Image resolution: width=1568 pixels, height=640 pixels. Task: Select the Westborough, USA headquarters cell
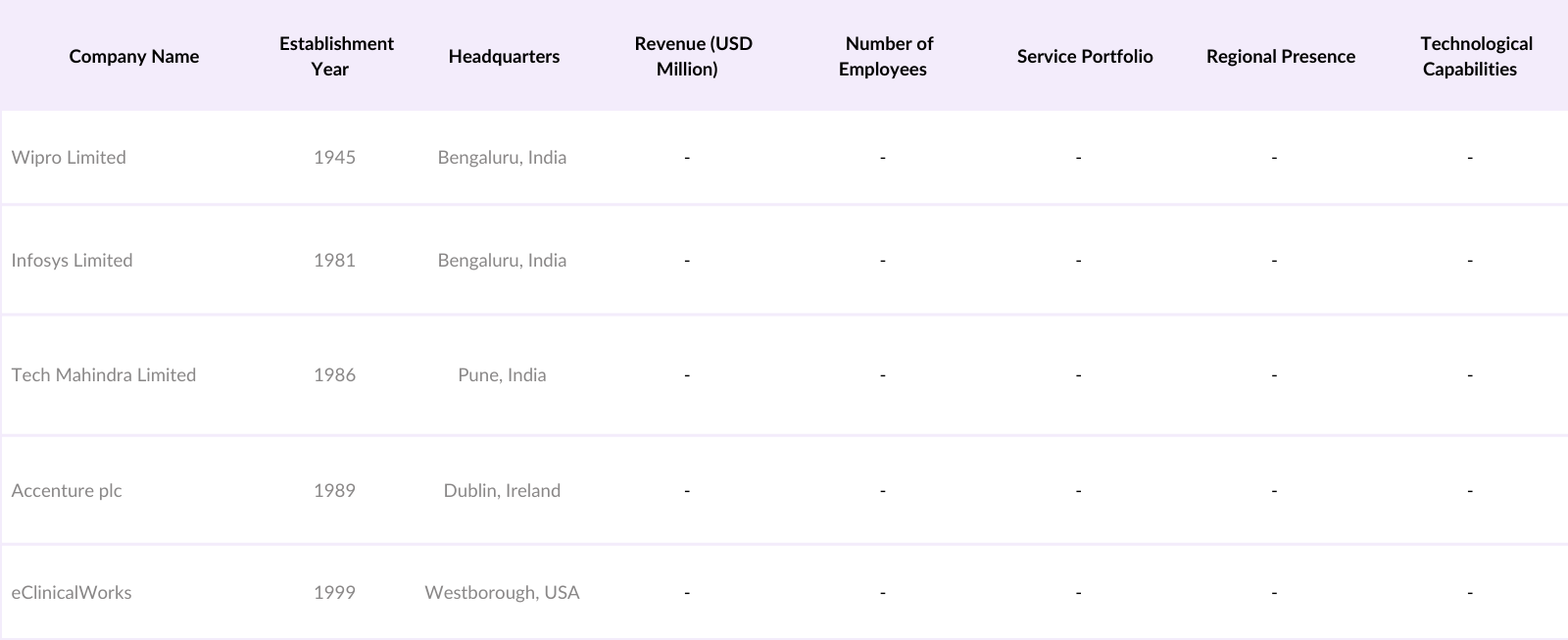[502, 592]
